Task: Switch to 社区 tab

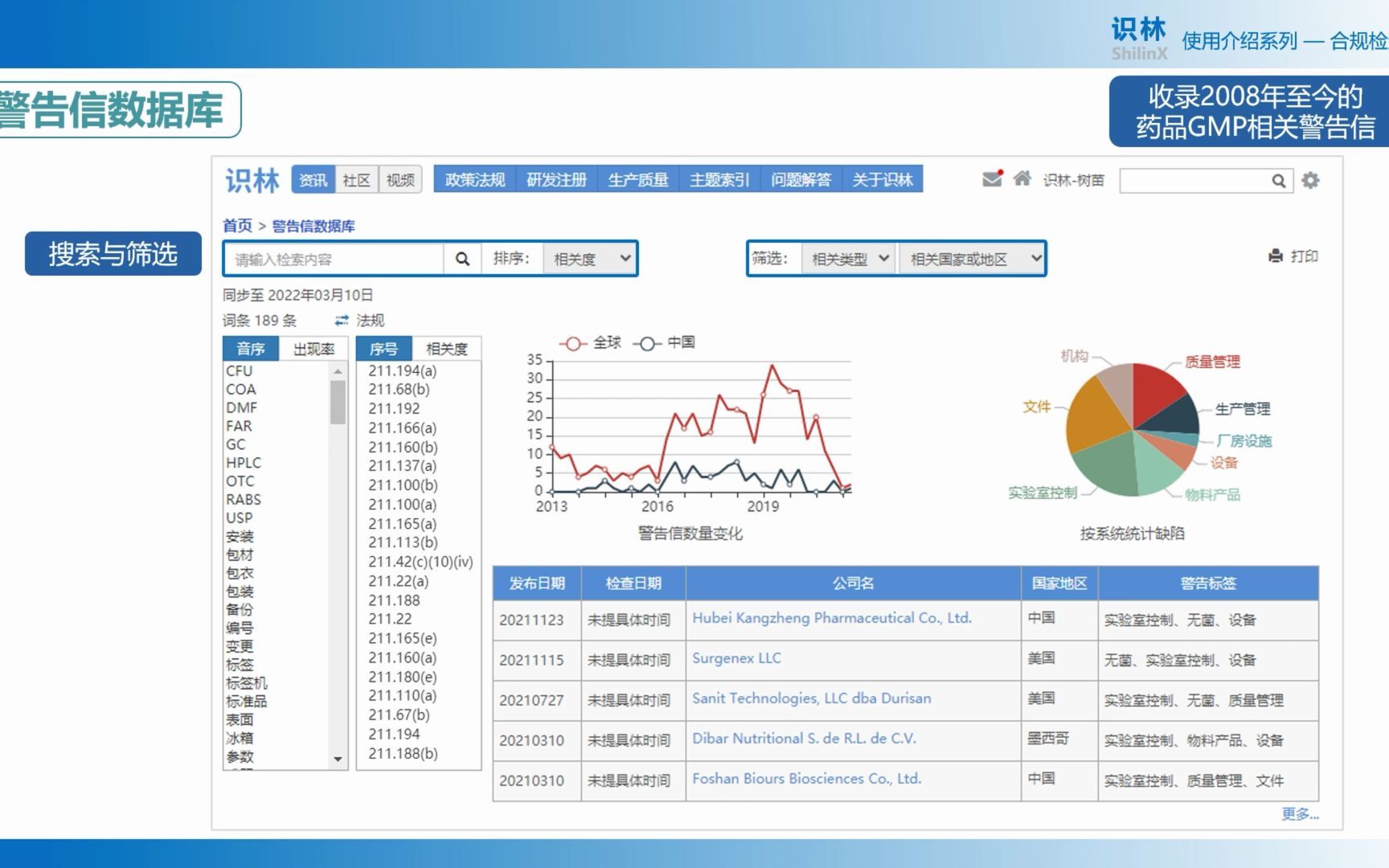Action: click(356, 180)
